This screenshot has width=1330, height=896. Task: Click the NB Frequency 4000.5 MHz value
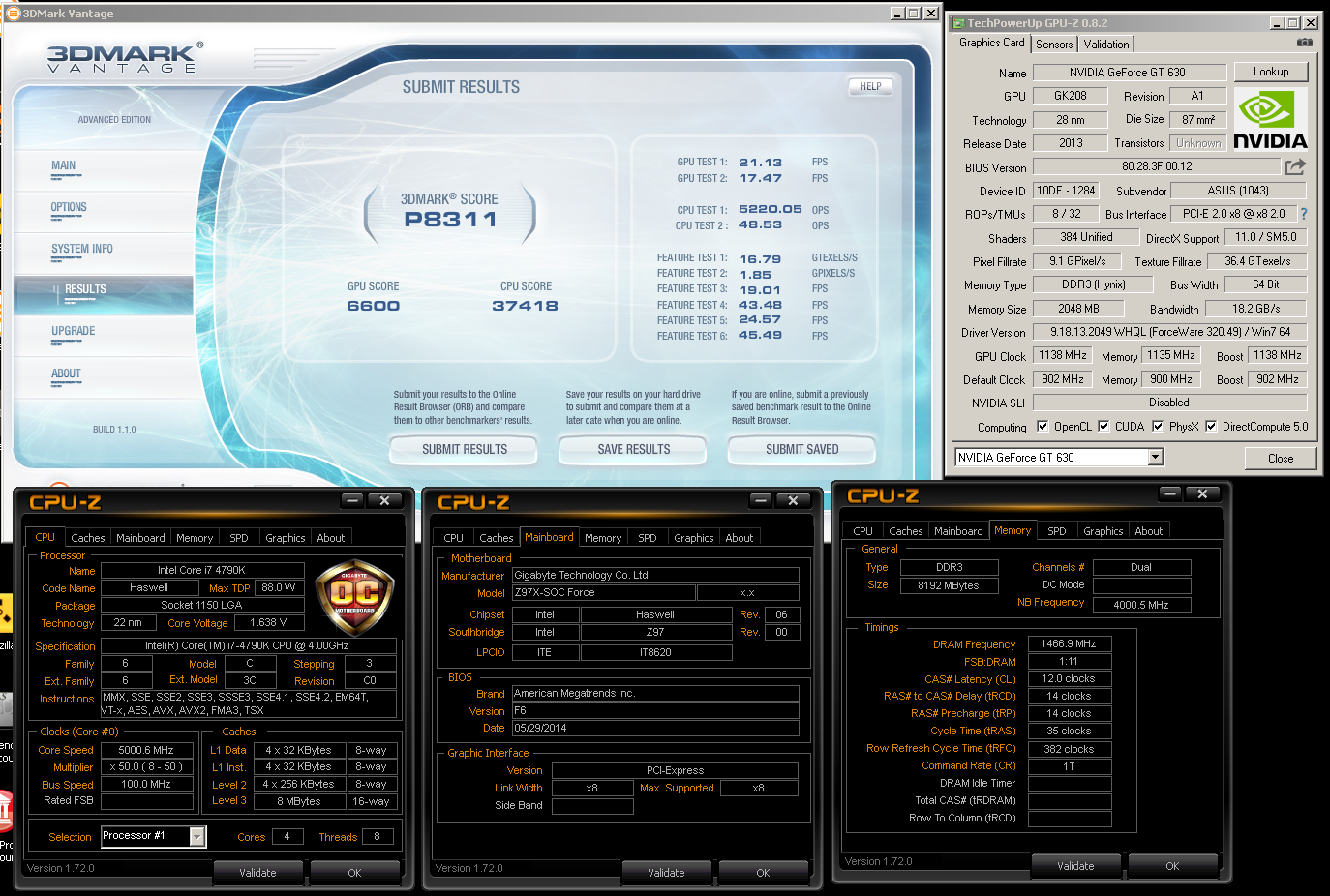tap(1141, 605)
